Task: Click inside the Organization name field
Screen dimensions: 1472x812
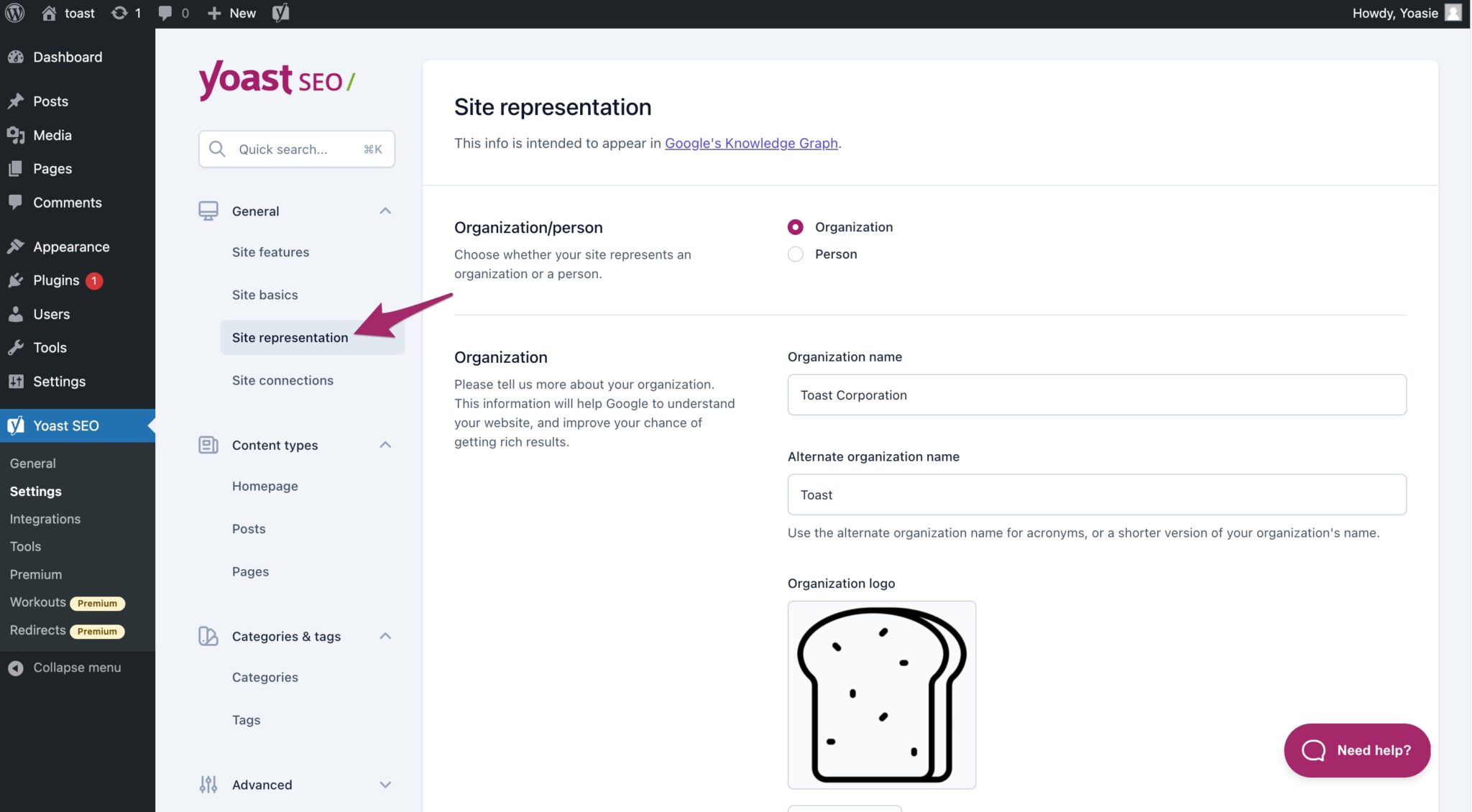Action: (x=1096, y=395)
